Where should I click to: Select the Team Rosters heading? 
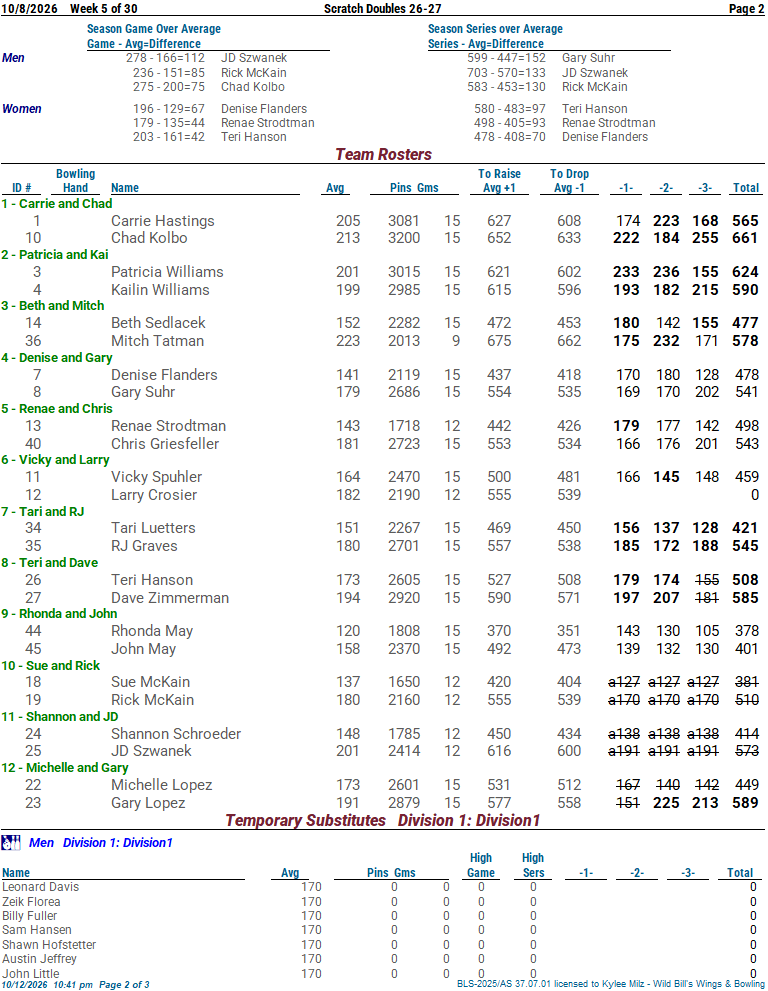[383, 154]
